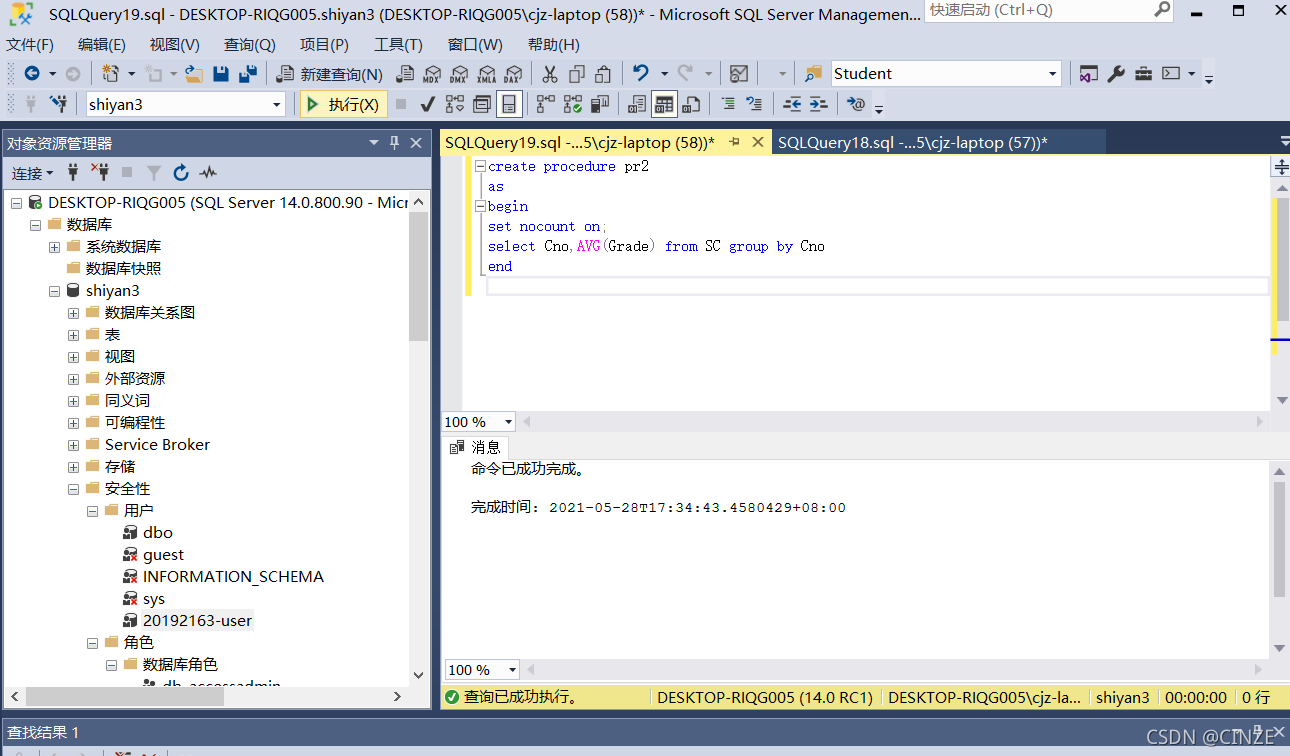Open the Properties wrench icon

tap(1116, 74)
